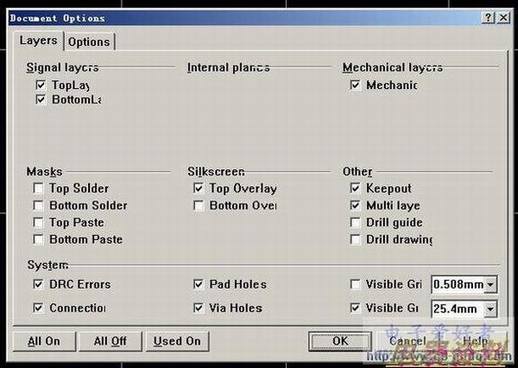Toggle the BottomLayer checkbox
Screen dimensions: 518x368
pyautogui.click(x=40, y=99)
